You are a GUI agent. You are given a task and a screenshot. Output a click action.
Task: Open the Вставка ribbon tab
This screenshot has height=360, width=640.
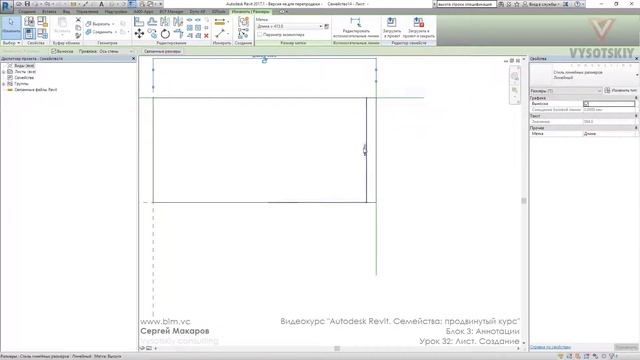(x=49, y=11)
